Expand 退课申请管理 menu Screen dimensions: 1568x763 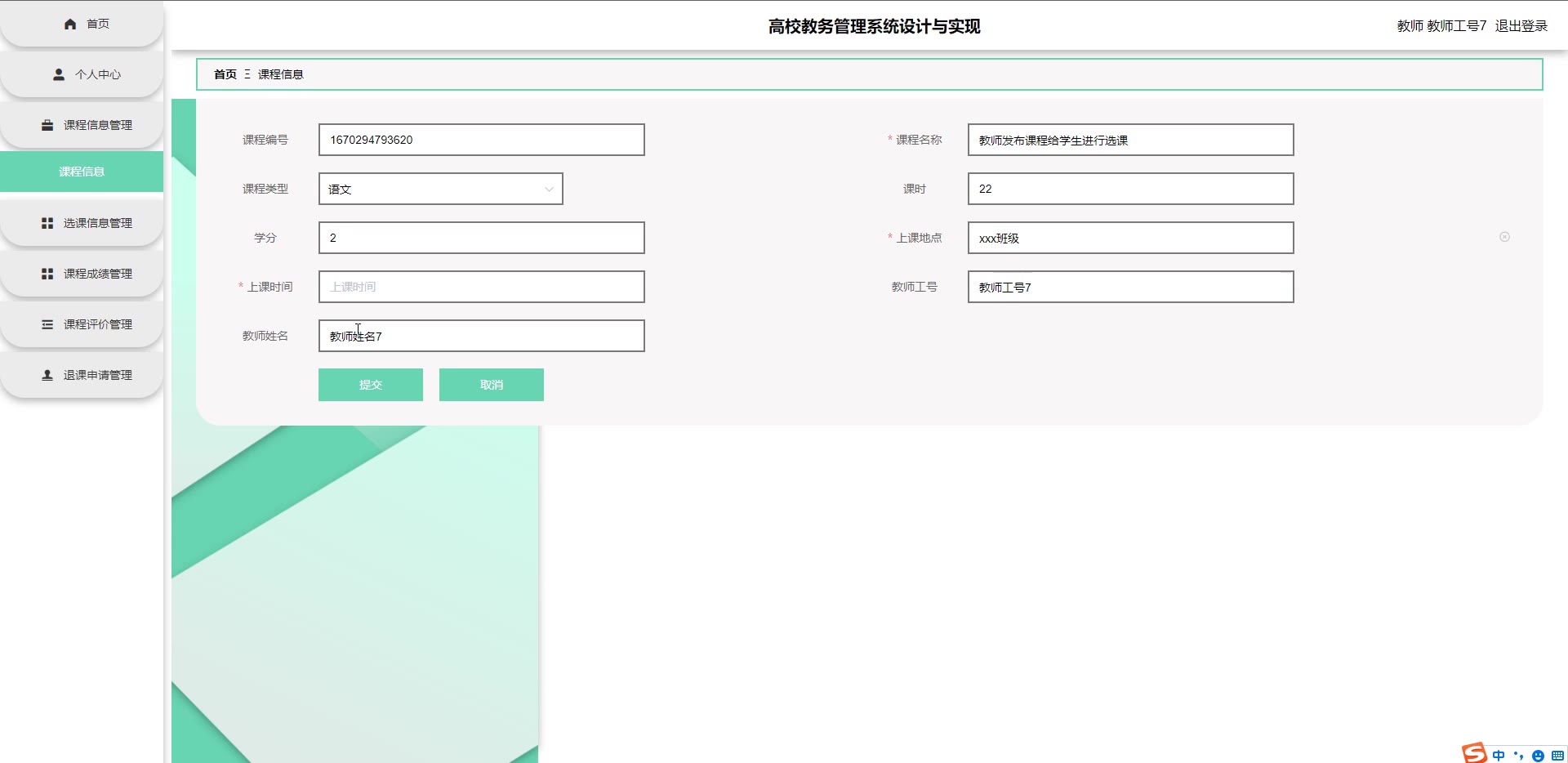coord(82,375)
